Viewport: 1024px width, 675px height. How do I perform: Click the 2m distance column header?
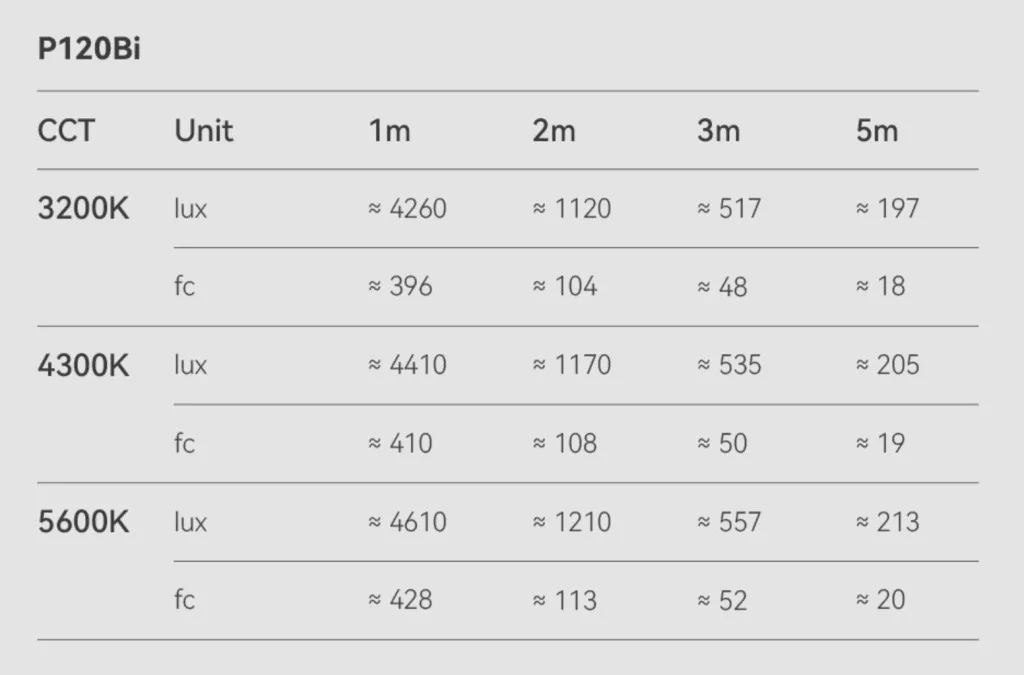coord(554,131)
